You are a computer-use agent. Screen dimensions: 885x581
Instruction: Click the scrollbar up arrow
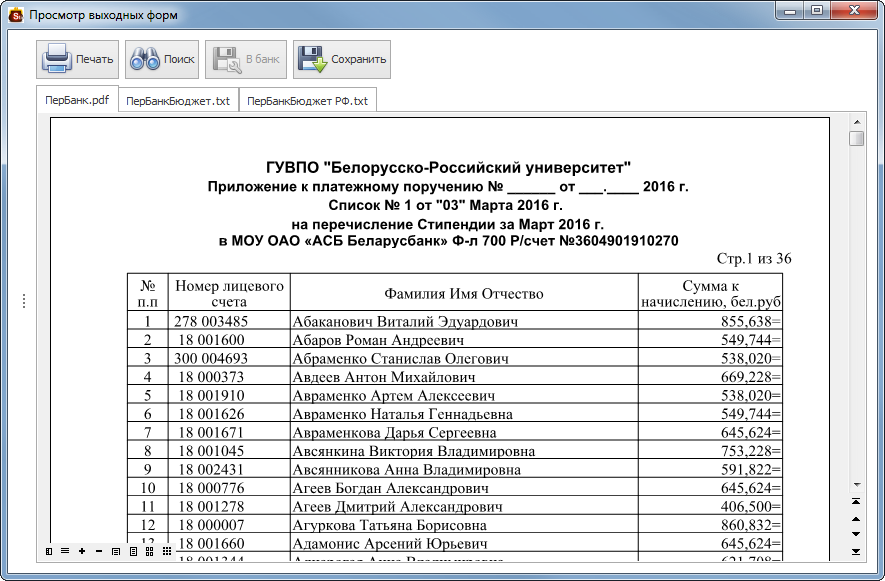click(x=857, y=122)
